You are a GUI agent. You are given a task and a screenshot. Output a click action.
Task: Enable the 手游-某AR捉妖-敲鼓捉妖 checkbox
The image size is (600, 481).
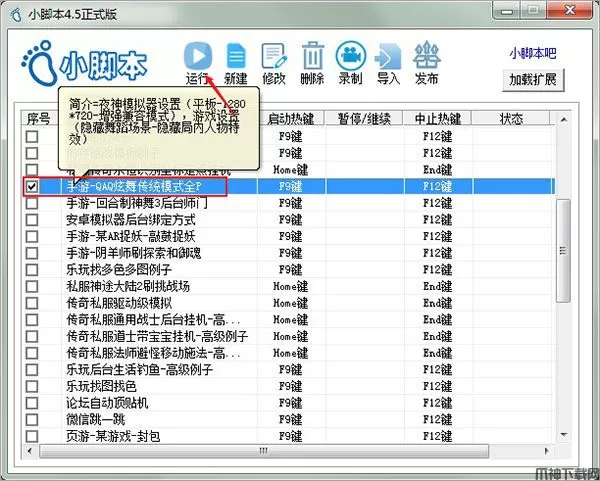(x=32, y=236)
